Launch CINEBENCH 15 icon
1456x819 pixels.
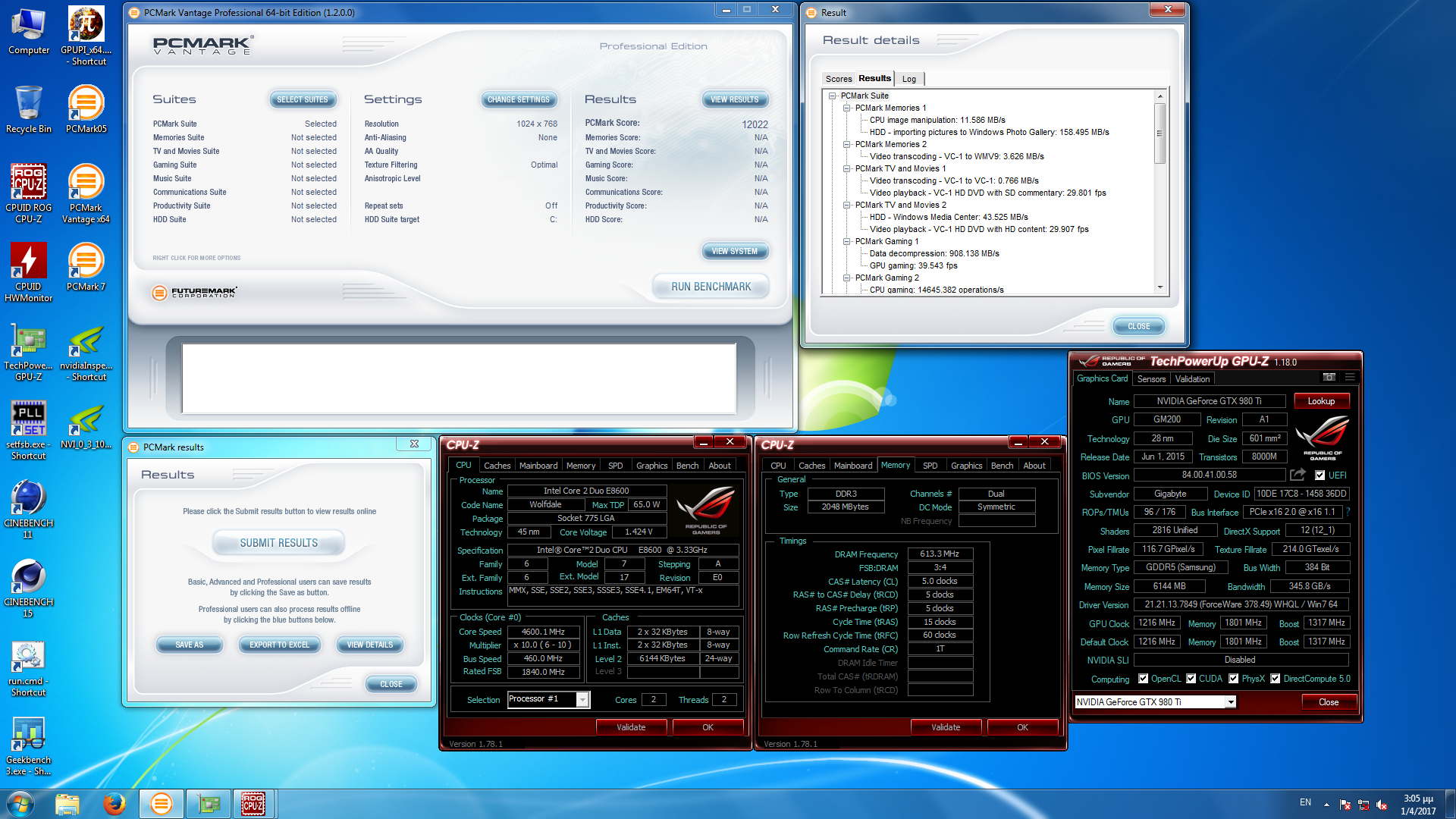(29, 588)
